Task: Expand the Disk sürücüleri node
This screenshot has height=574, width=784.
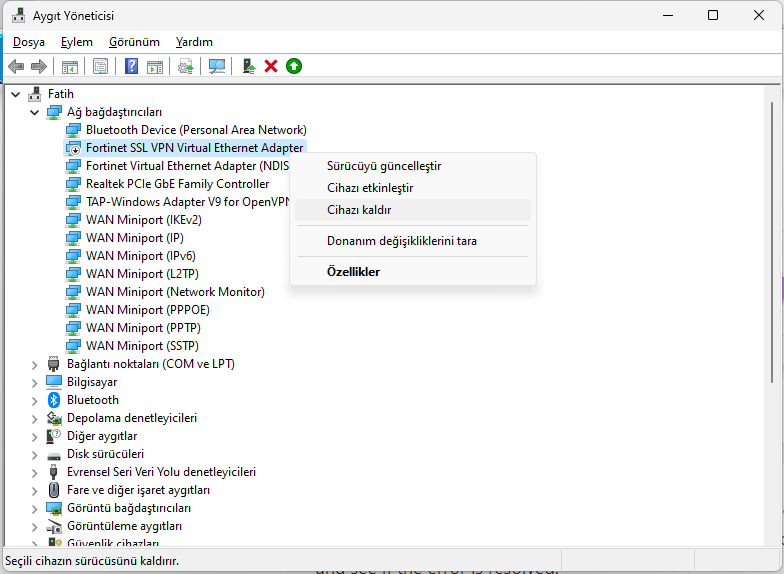Action: 35,454
